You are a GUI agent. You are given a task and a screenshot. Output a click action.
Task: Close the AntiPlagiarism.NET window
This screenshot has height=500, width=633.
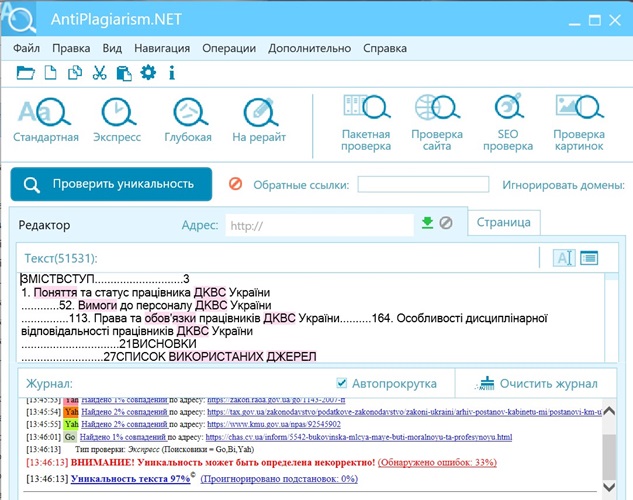(615, 20)
